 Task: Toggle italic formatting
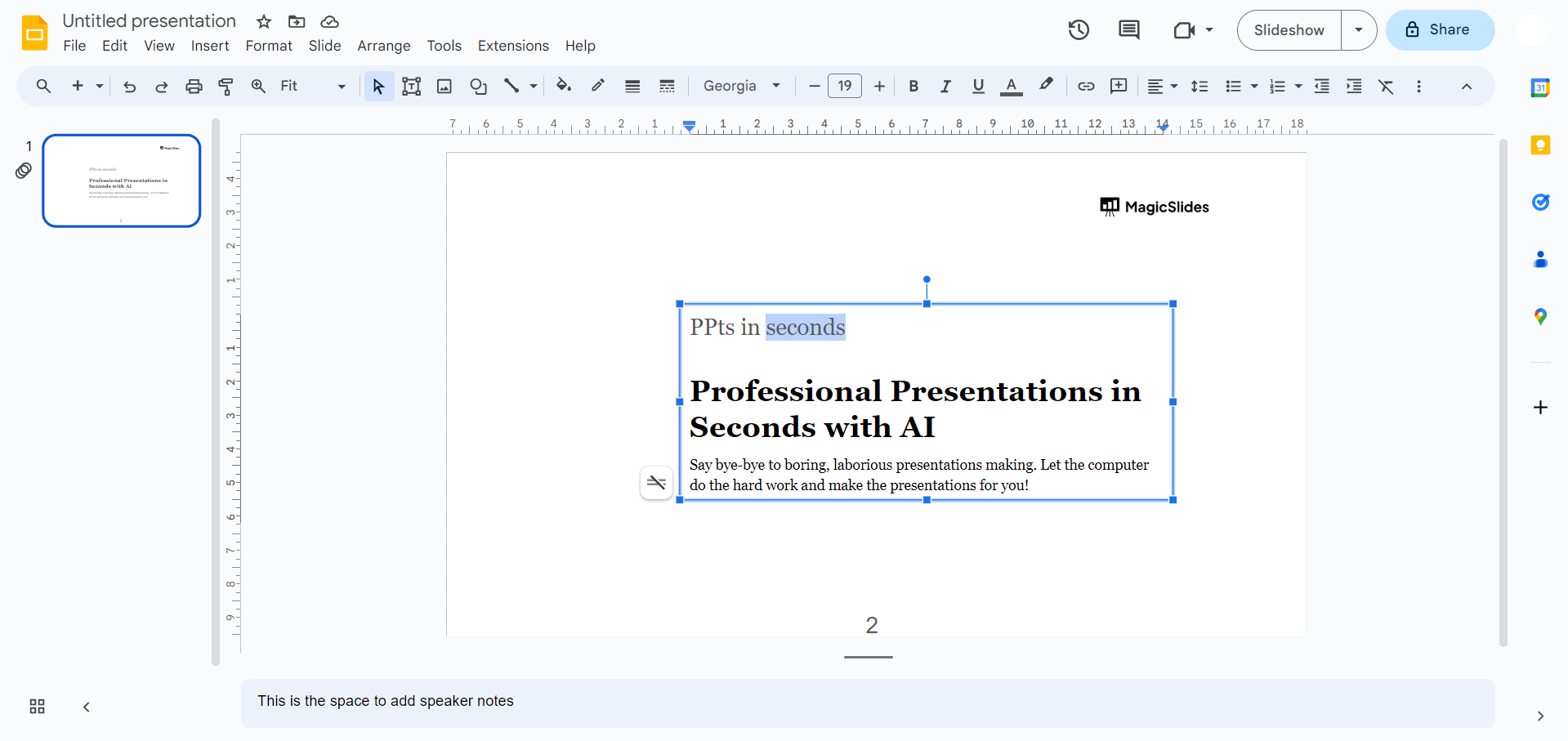coord(945,87)
